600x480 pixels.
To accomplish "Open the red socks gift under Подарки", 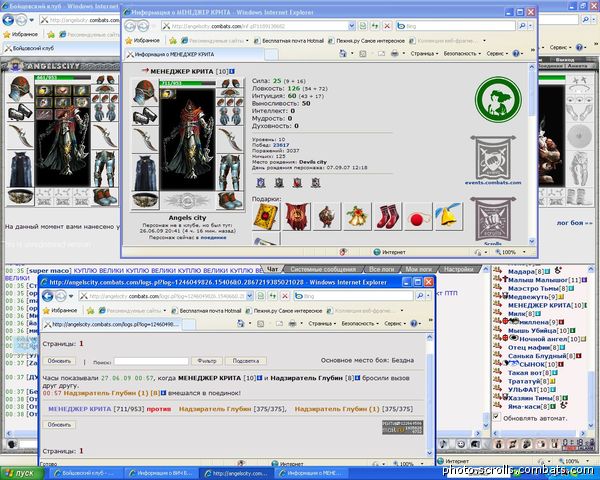I will point(388,217).
